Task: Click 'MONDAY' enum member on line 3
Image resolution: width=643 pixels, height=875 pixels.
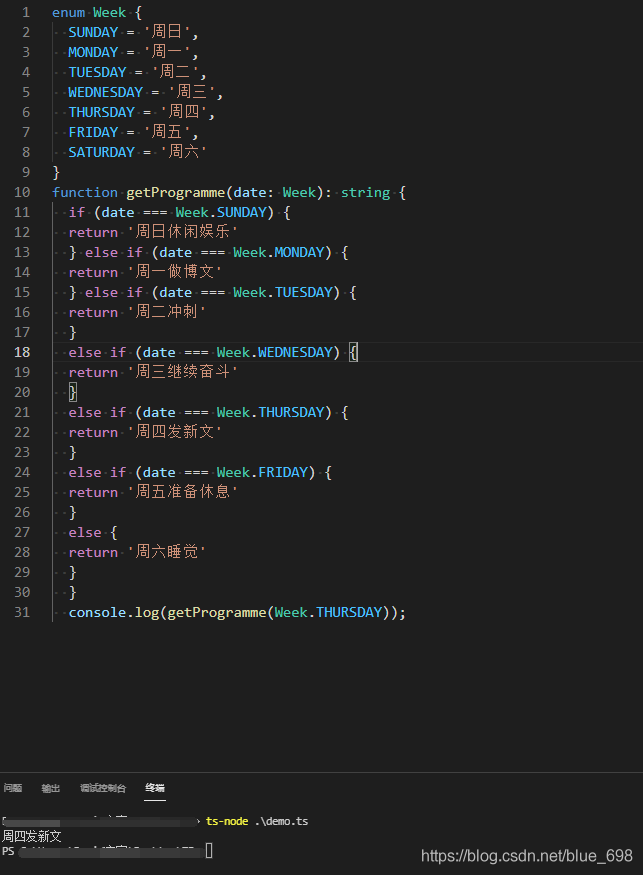Action: click(93, 52)
